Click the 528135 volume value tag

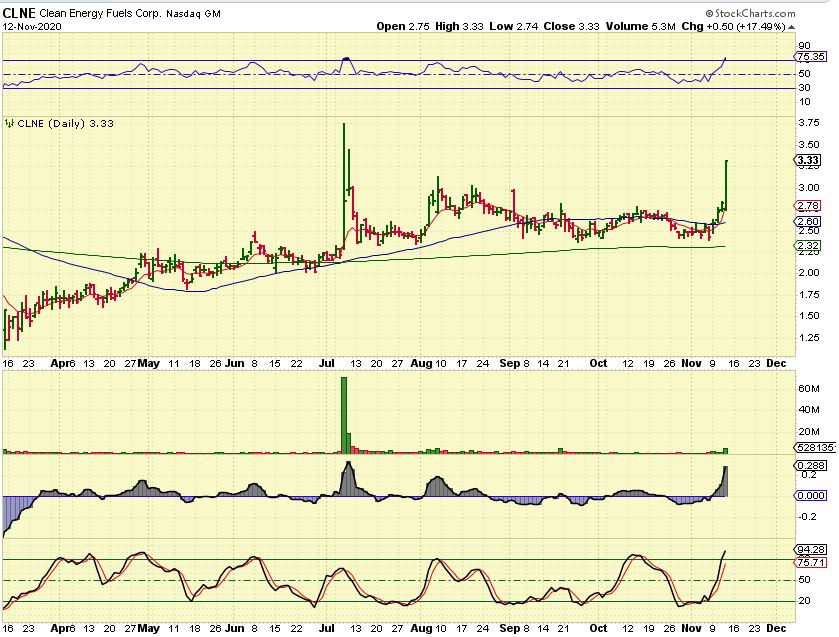pyautogui.click(x=815, y=448)
